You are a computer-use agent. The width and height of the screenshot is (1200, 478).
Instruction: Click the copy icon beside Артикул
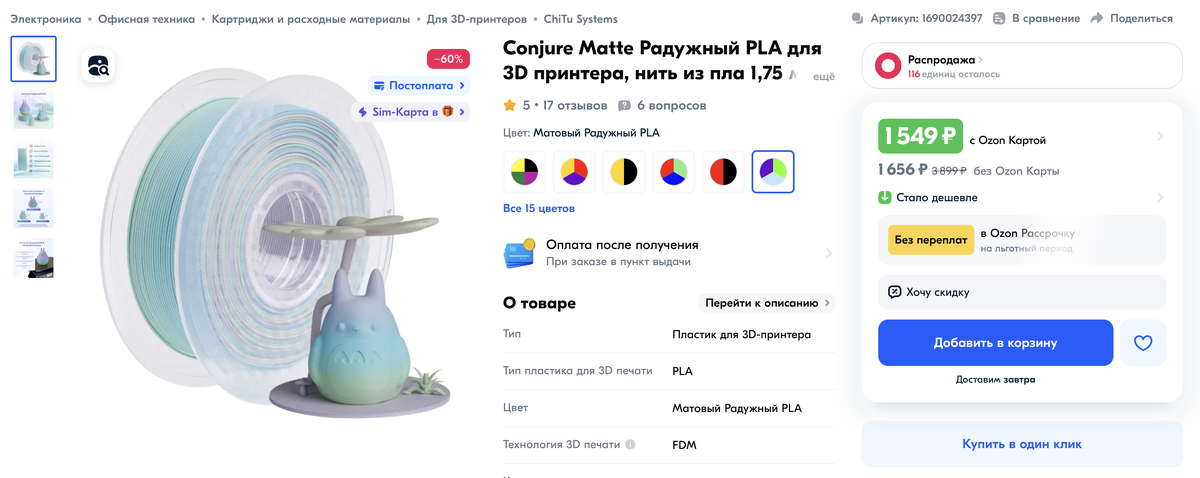coord(857,18)
